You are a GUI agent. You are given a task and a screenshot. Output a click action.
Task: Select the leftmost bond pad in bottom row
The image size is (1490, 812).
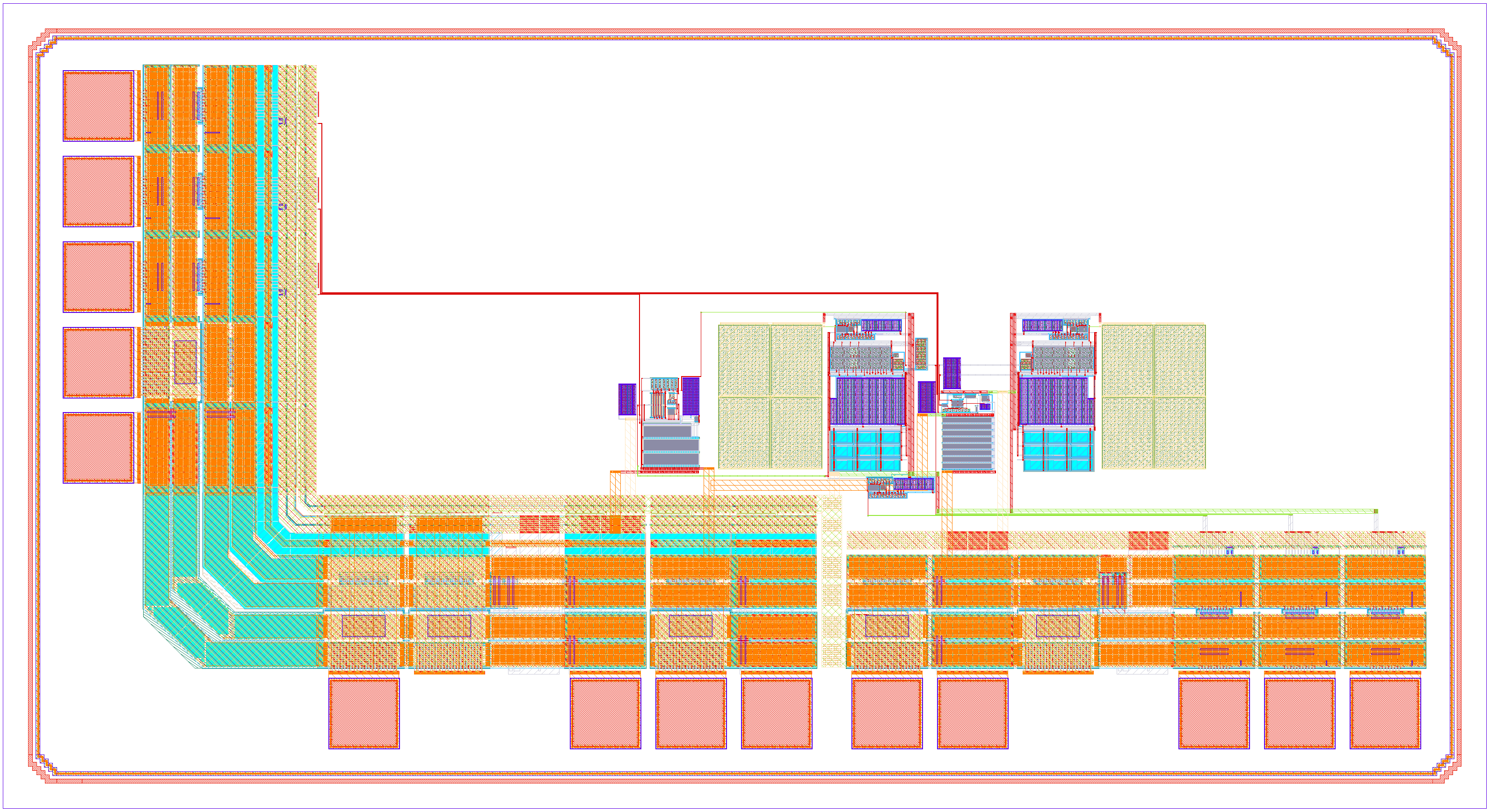coord(364,713)
